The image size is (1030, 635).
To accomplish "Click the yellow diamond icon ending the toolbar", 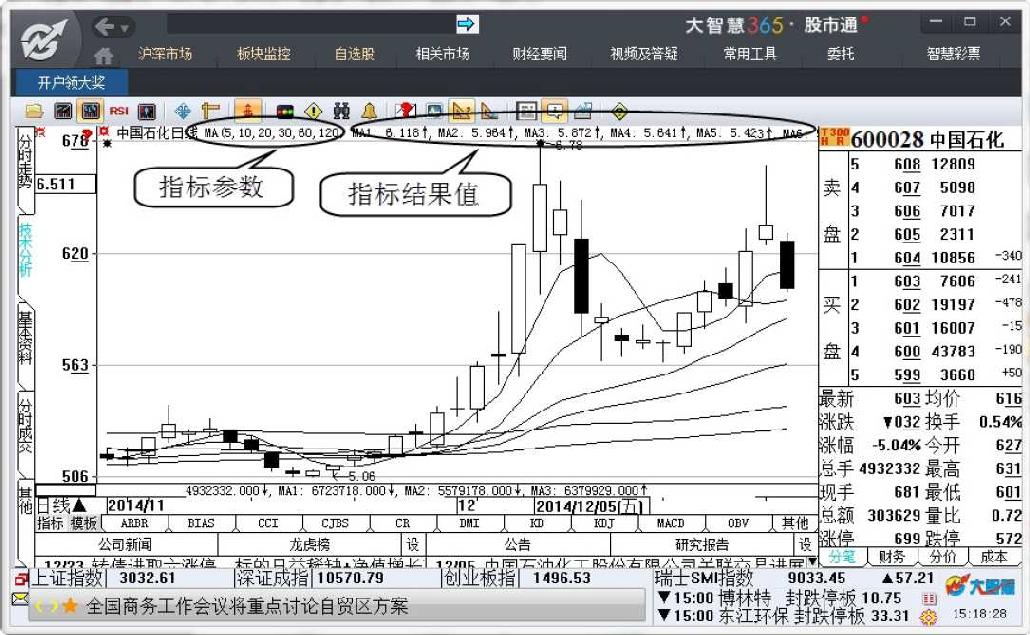I will tap(619, 111).
